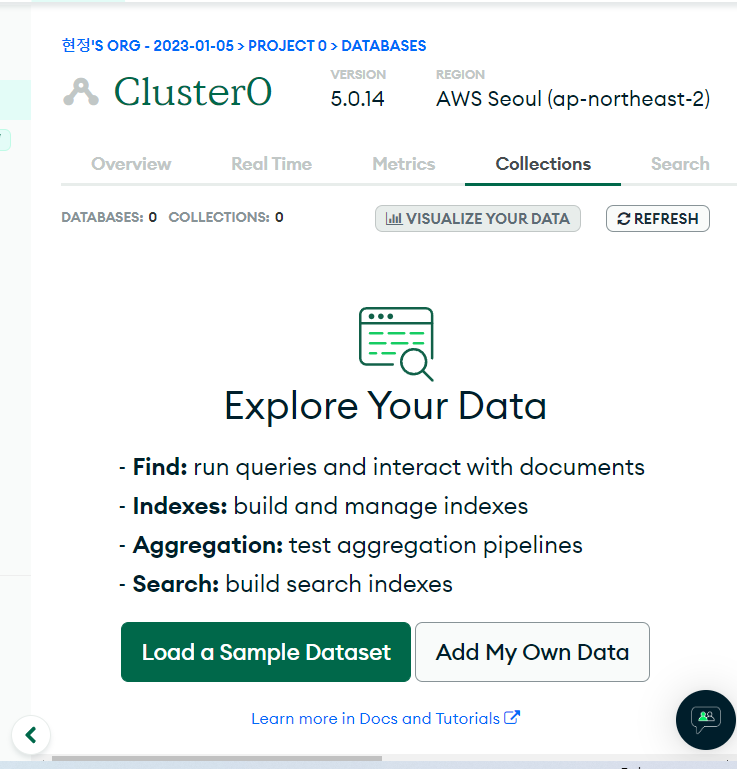The image size is (737, 769).
Task: Click the Cluster0 cluster icon
Action: point(81,92)
